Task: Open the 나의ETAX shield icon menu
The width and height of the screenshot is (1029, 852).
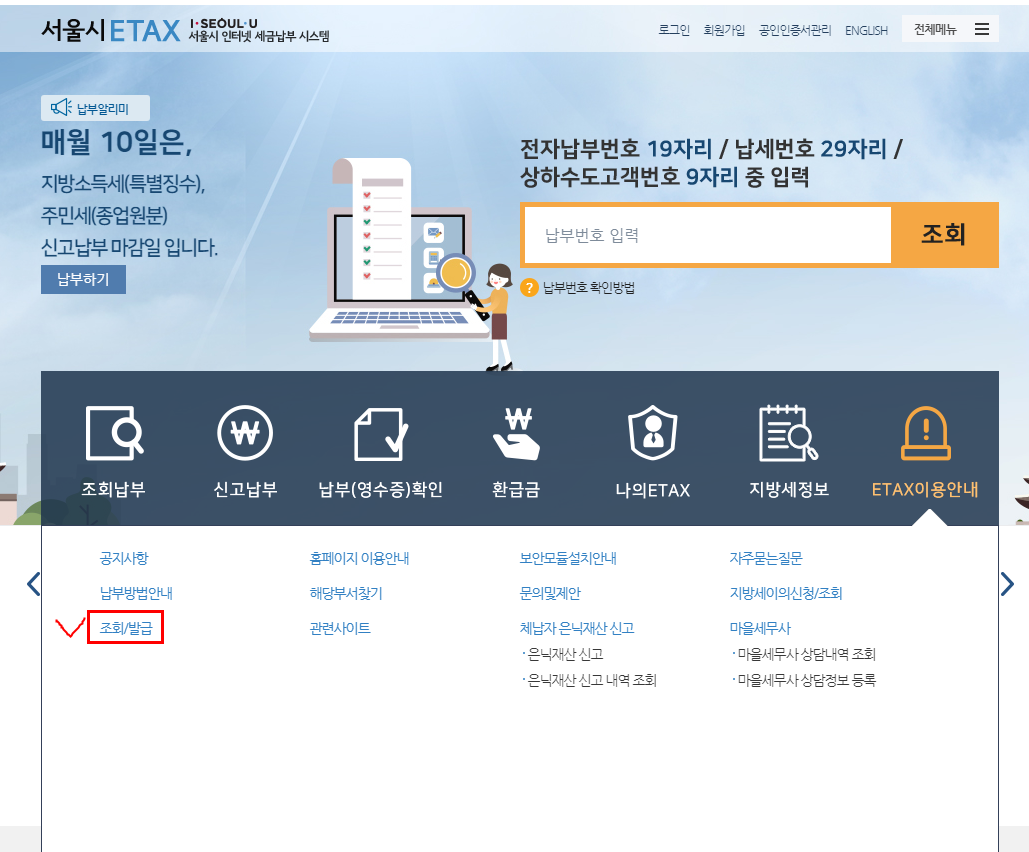Action: point(652,433)
